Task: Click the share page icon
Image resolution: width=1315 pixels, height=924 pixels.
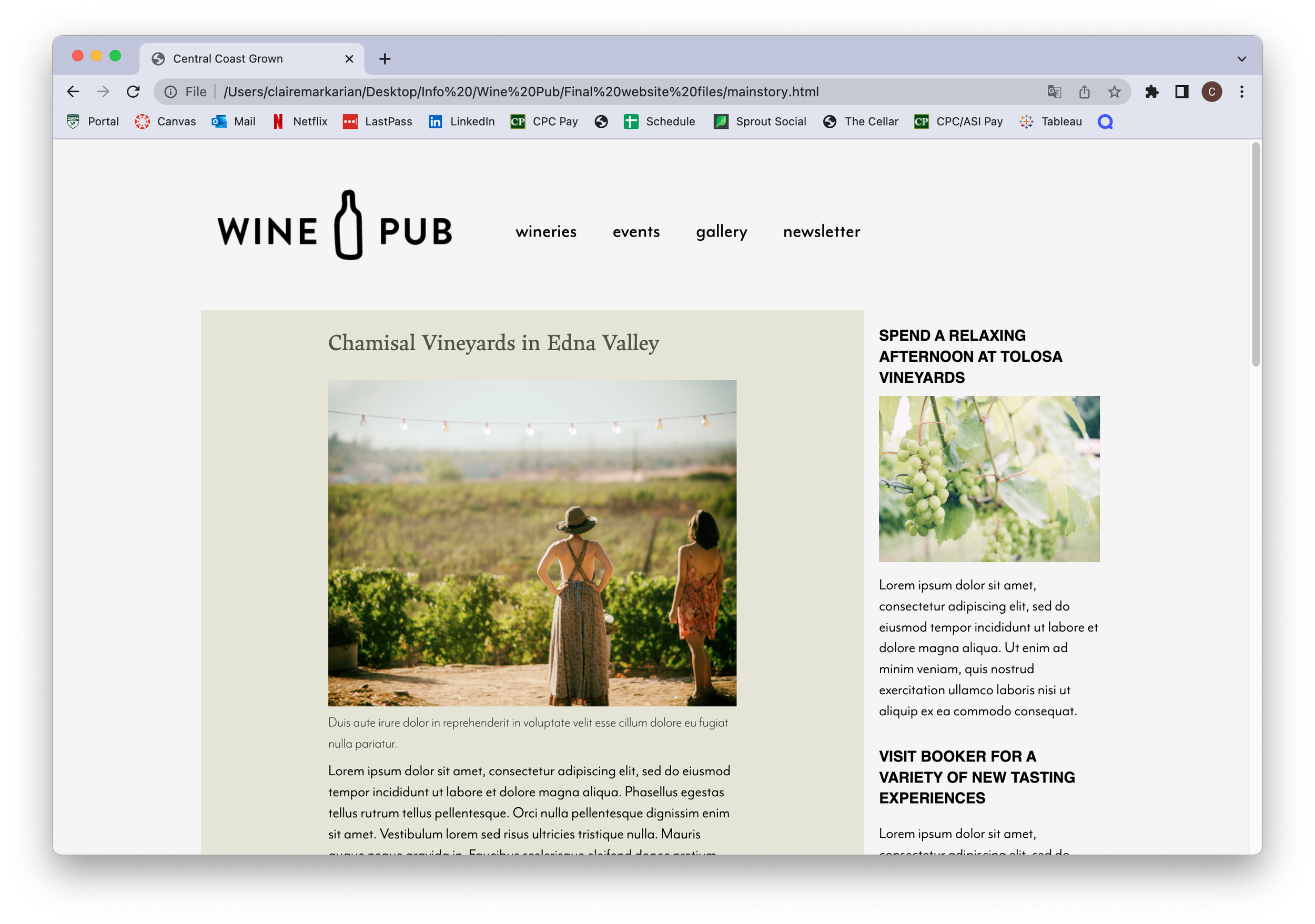Action: point(1084,92)
